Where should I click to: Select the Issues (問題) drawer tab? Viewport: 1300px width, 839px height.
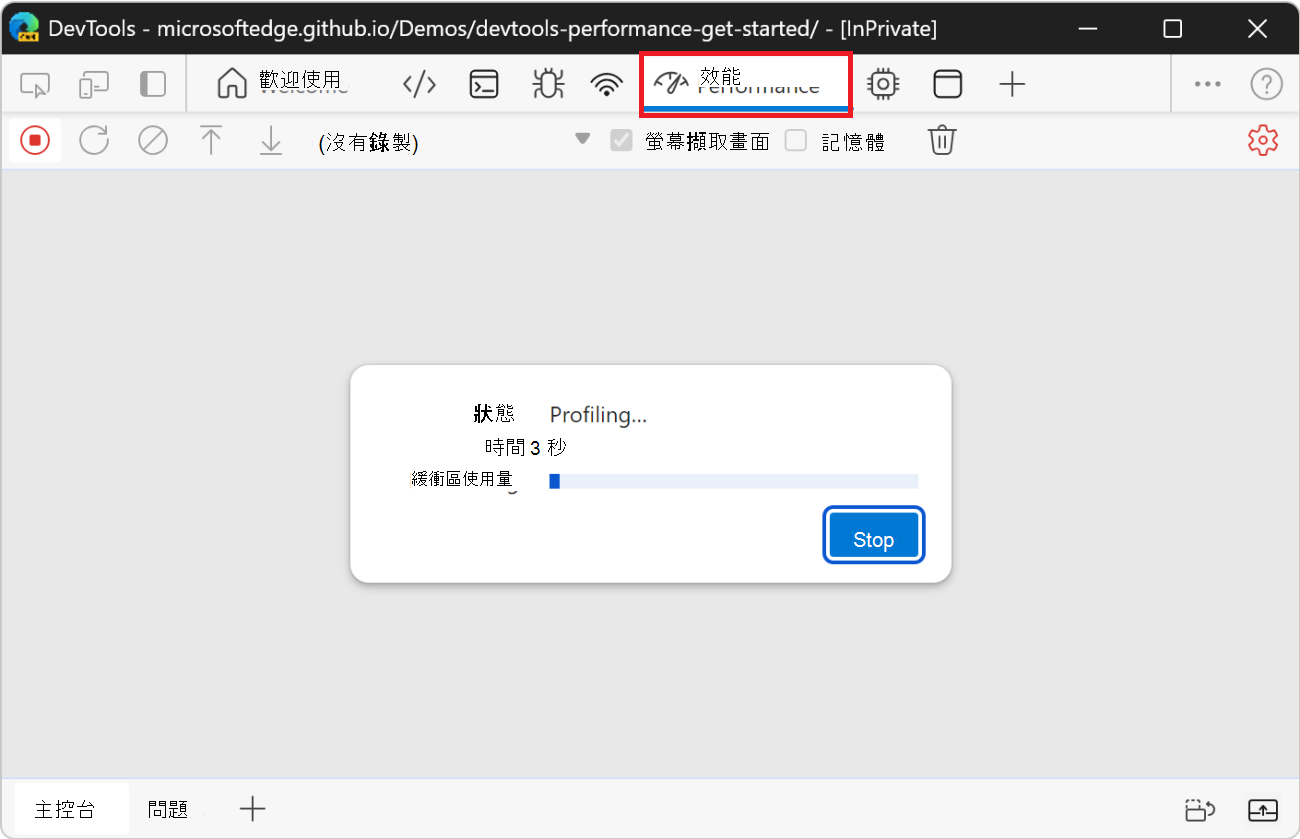pos(168,809)
